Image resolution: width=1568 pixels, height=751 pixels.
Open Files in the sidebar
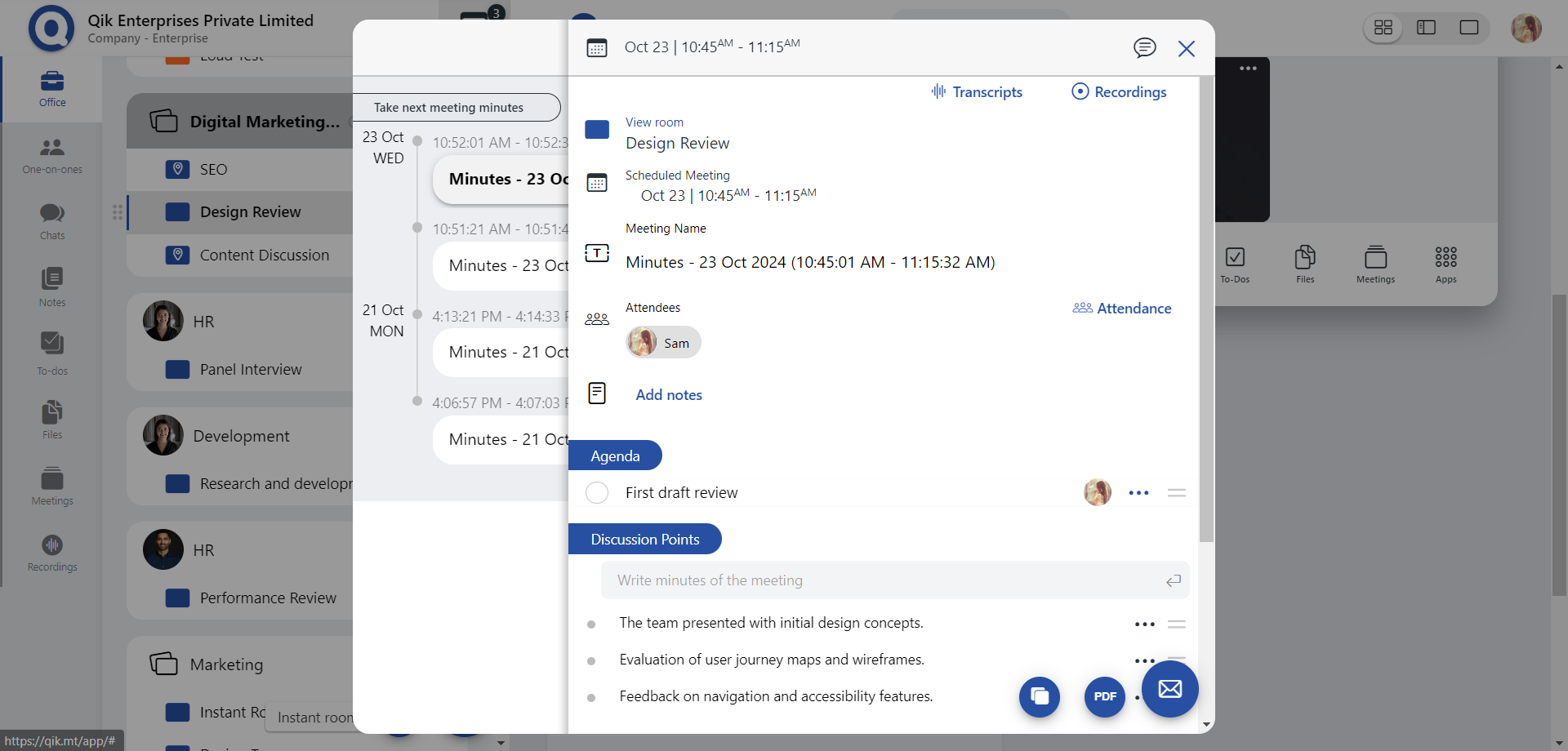click(x=52, y=420)
